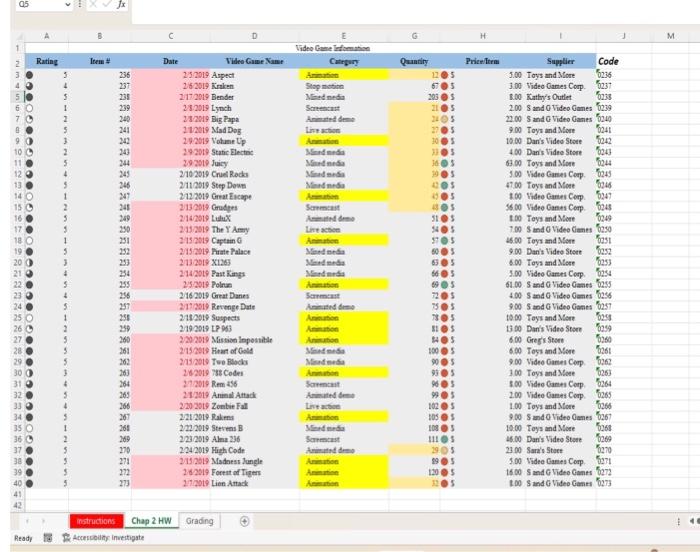Image resolution: width=700 pixels, height=552 pixels.
Task: Click the Greg's Store supplier cell
Action: coord(561,340)
